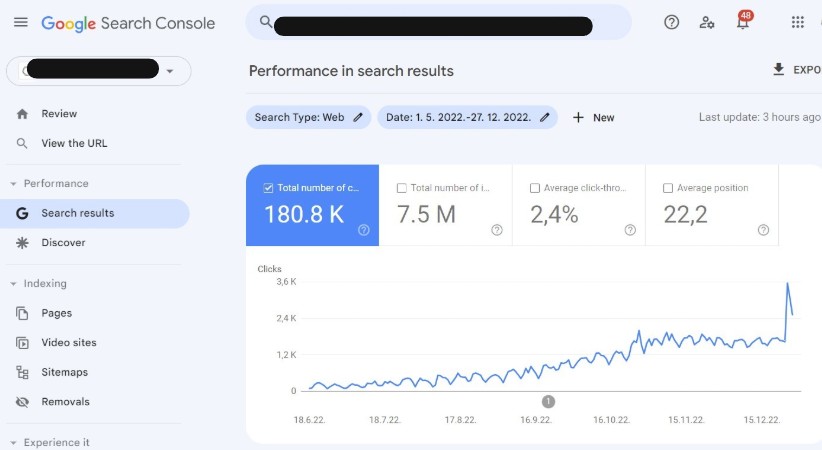Uncheck Total number of clicks checkbox
The width and height of the screenshot is (822, 450).
point(268,188)
